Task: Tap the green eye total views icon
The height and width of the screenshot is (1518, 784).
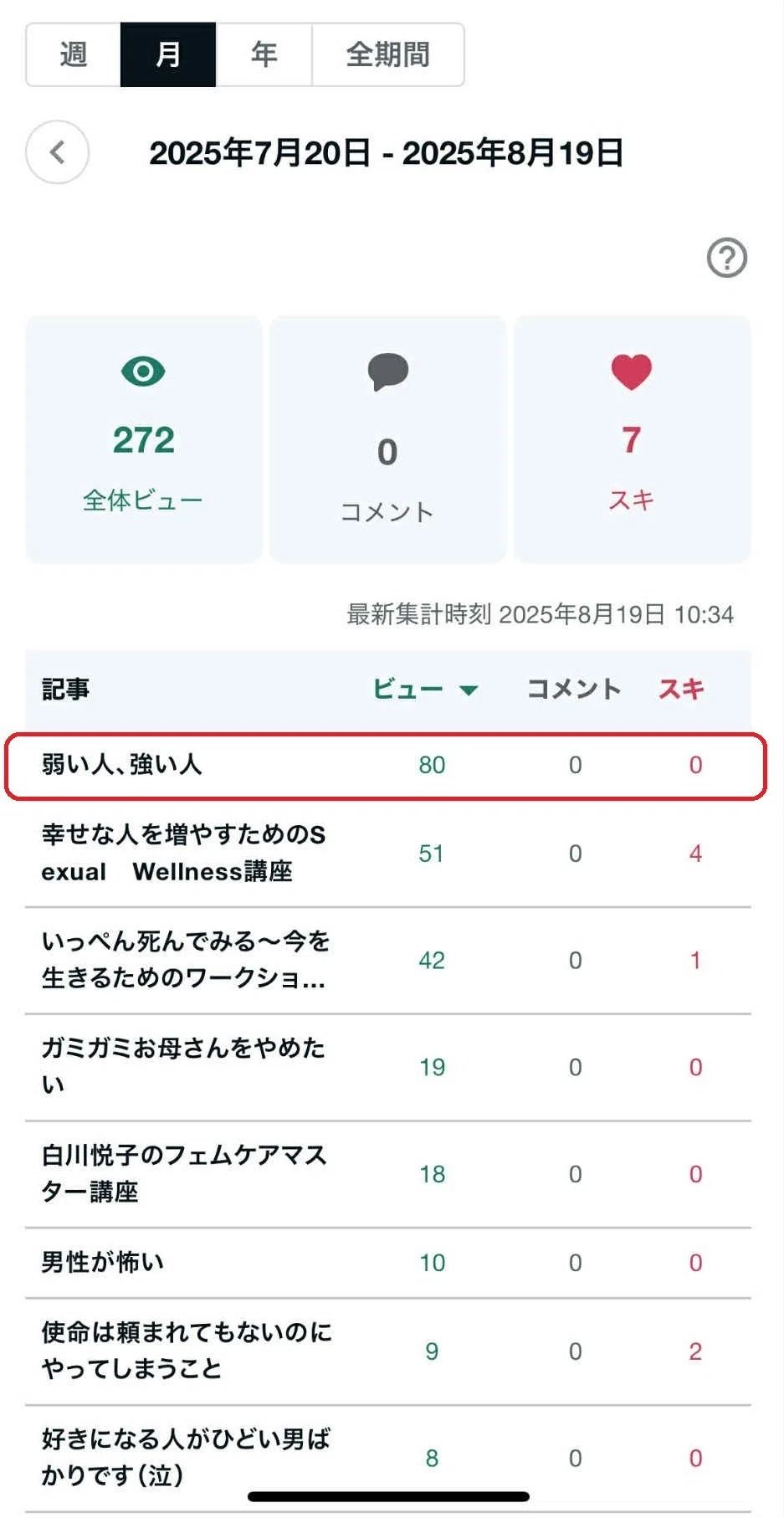Action: click(143, 371)
